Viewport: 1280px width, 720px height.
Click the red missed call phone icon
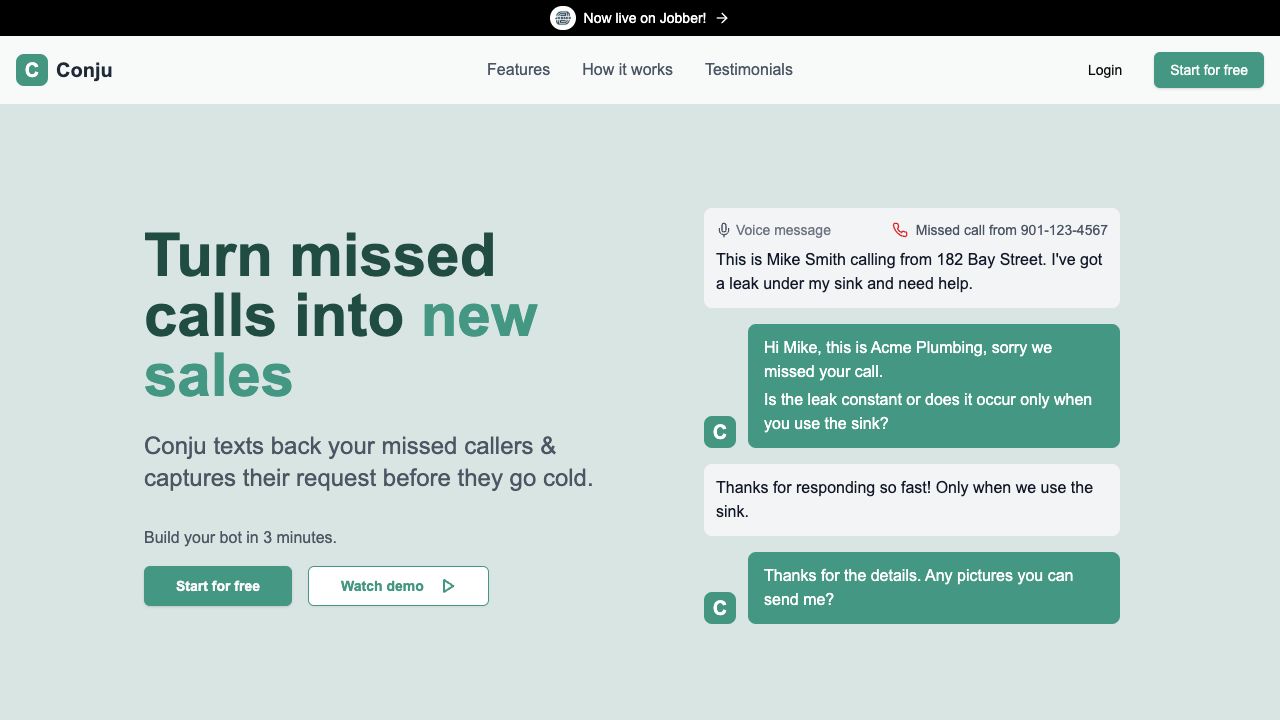(x=900, y=230)
